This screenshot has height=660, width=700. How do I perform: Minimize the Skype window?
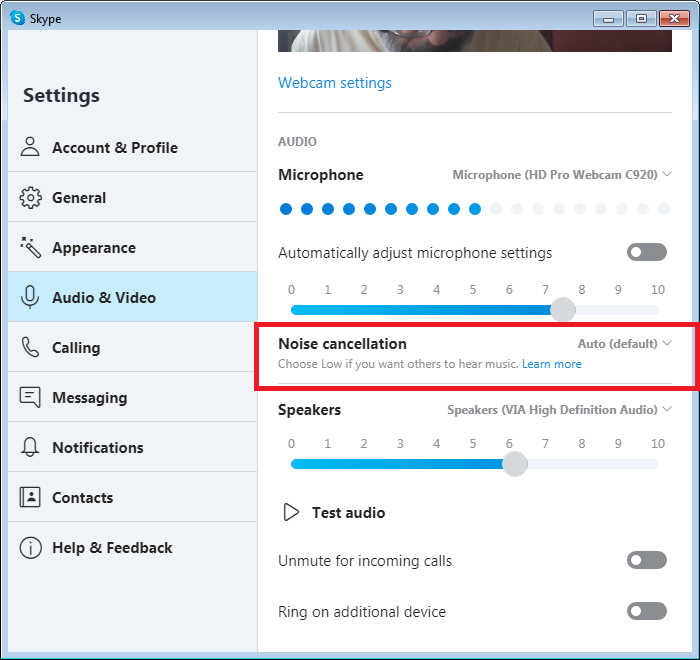tap(608, 19)
